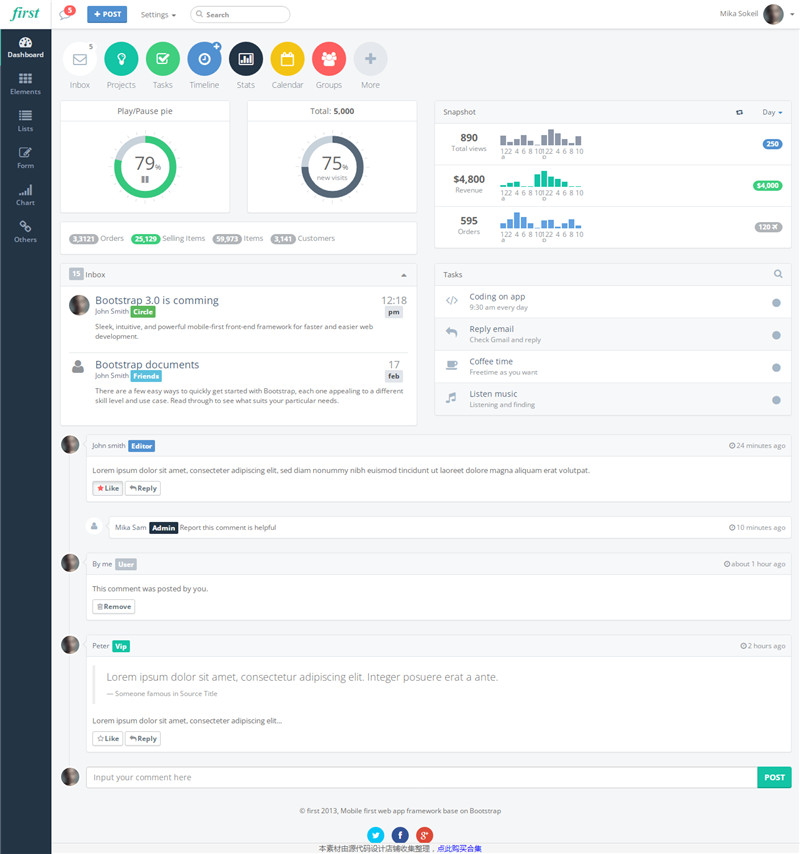Image resolution: width=800 pixels, height=854 pixels.
Task: Open the Timeline clock icon
Action: (x=204, y=59)
